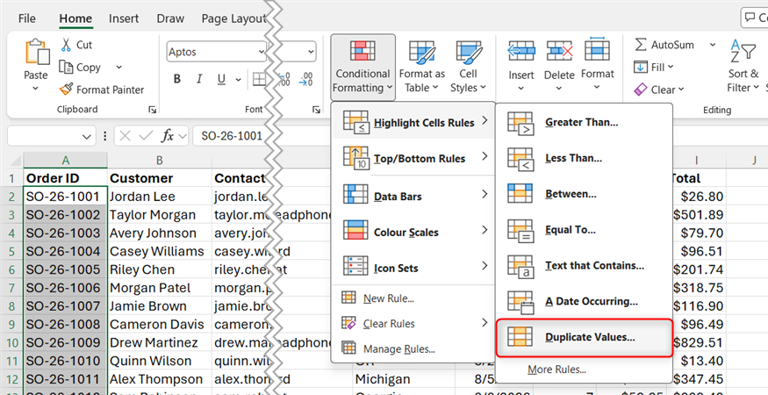
Task: Click the Format cells icon
Action: [597, 49]
